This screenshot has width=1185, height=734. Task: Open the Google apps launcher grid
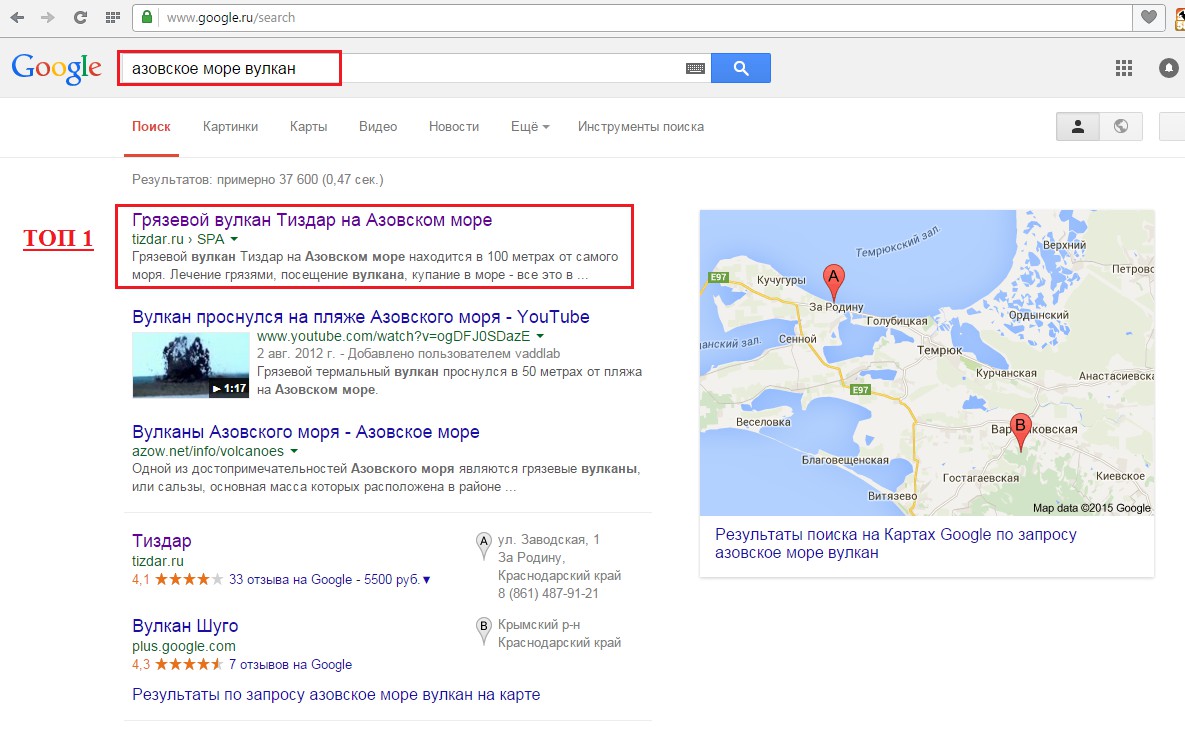[1124, 68]
